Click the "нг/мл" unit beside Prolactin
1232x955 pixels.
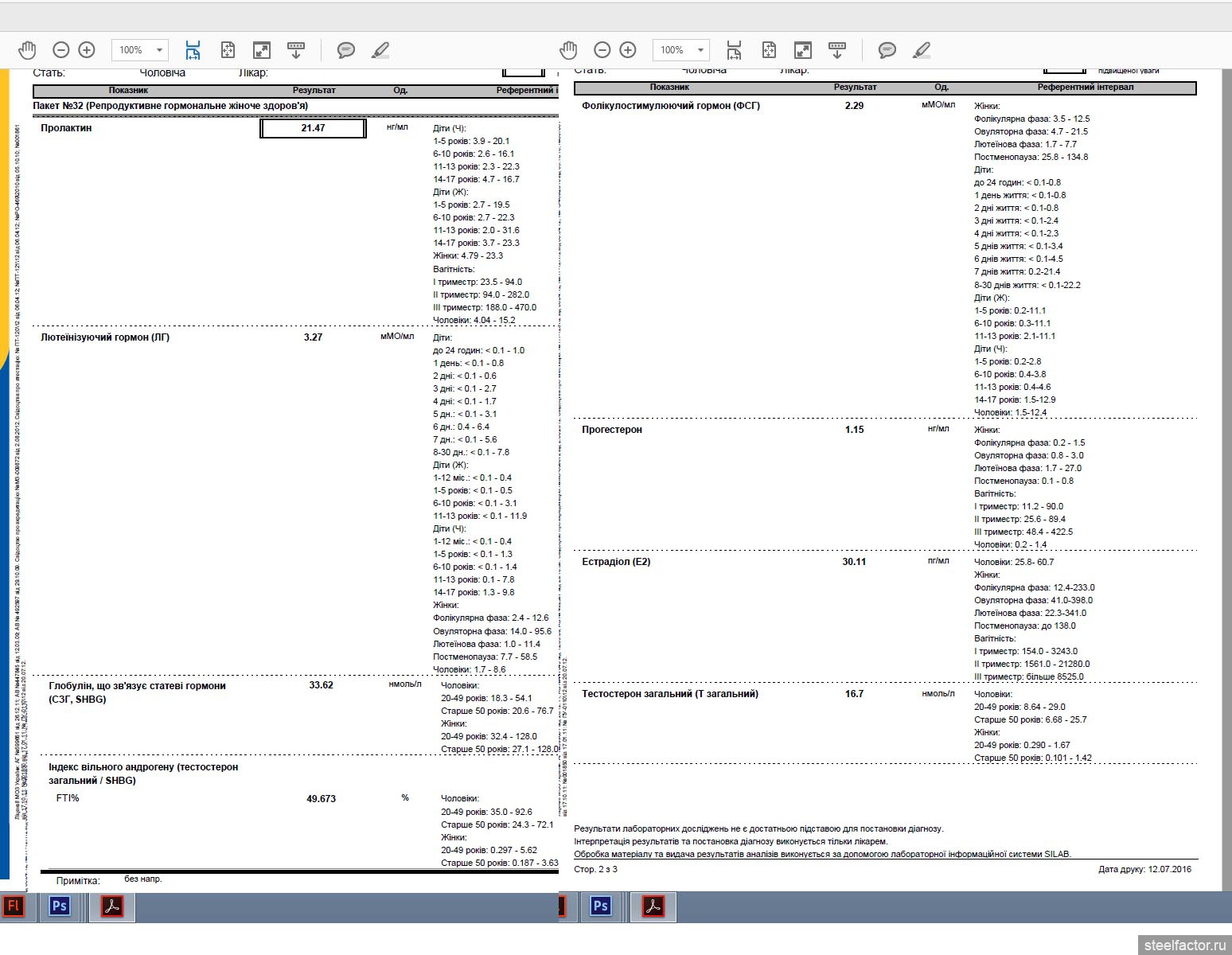(397, 127)
